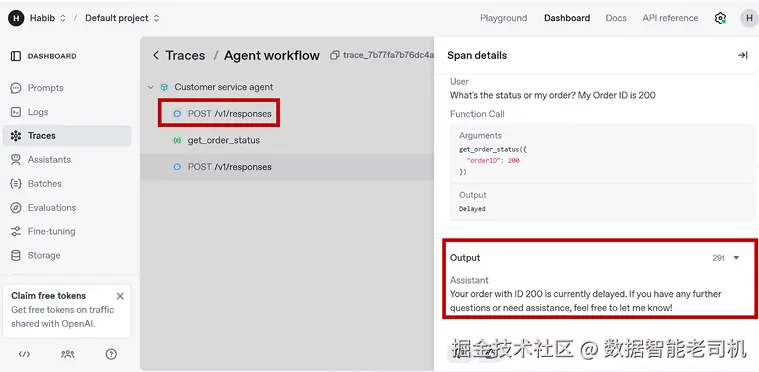The image size is (759, 372).
Task: Collapse the Customer service agent tree node
Action: (151, 88)
